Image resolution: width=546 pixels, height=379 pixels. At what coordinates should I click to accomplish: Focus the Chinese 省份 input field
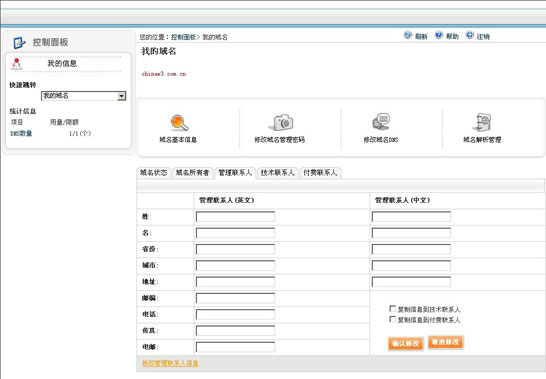[x=411, y=249]
